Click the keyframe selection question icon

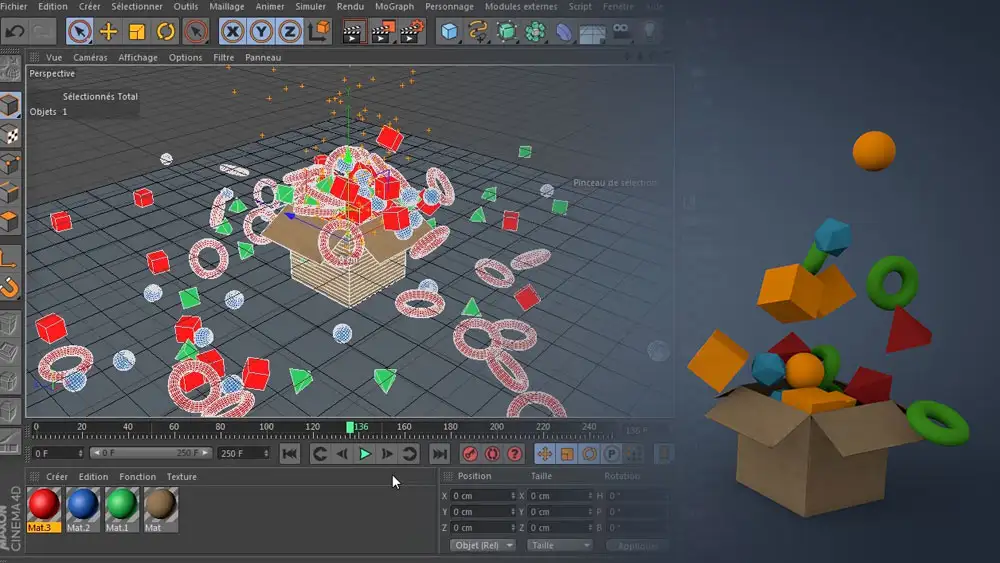pyautogui.click(x=515, y=454)
